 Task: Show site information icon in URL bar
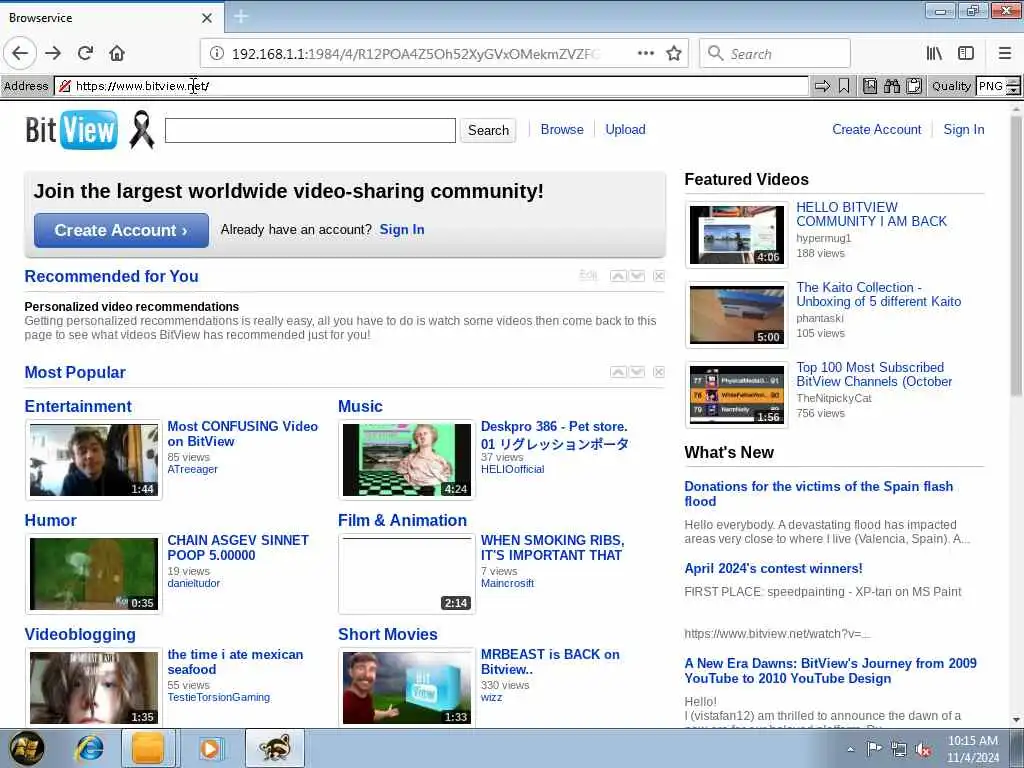pyautogui.click(x=217, y=54)
